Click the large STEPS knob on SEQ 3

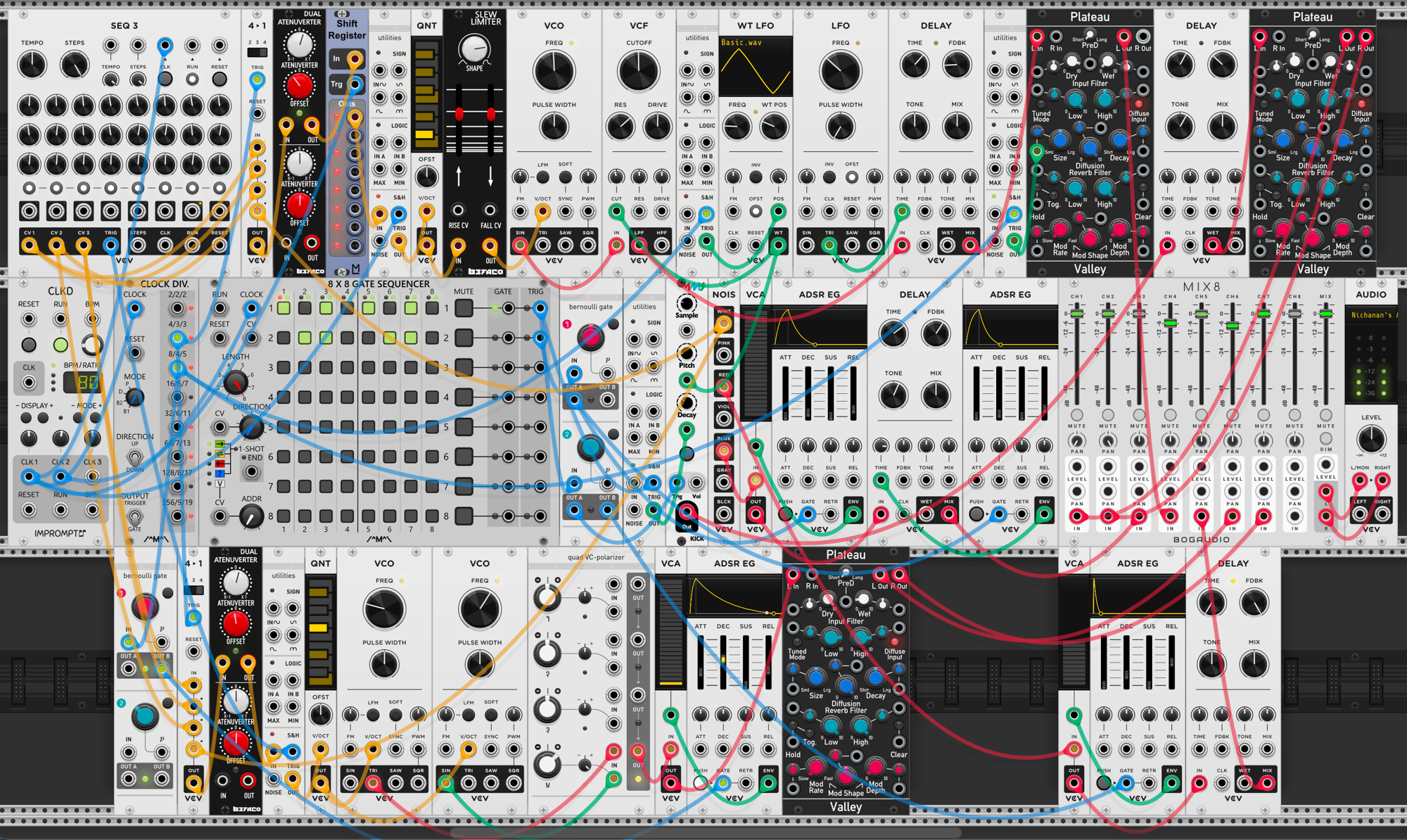pos(75,65)
